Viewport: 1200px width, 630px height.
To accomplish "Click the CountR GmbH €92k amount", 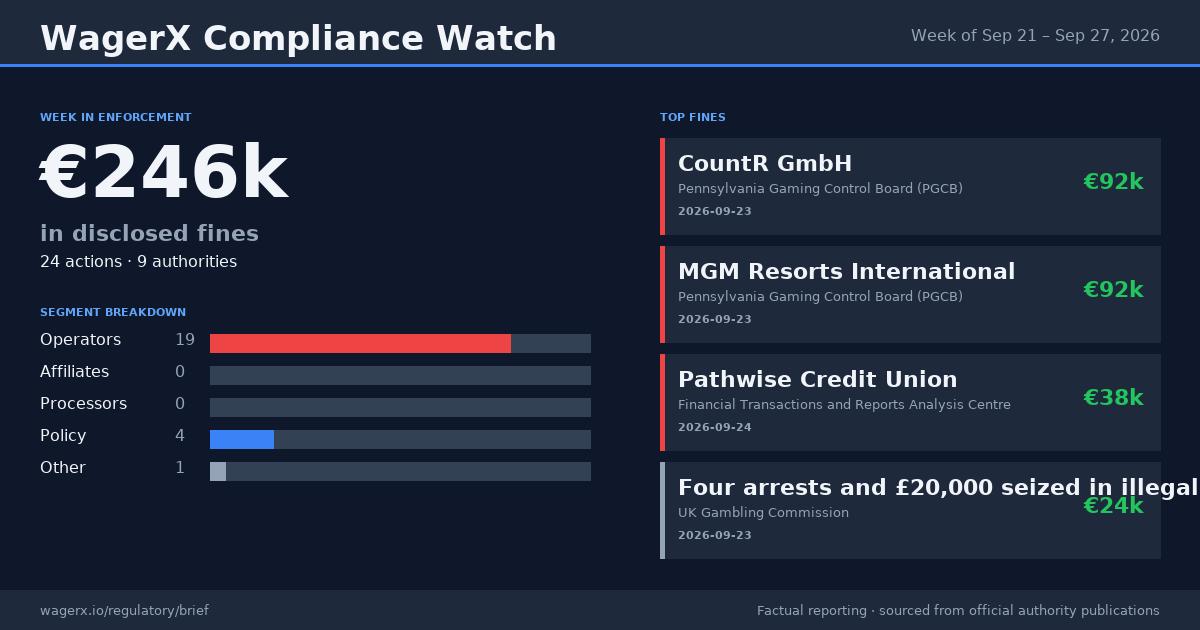I will click(1113, 182).
